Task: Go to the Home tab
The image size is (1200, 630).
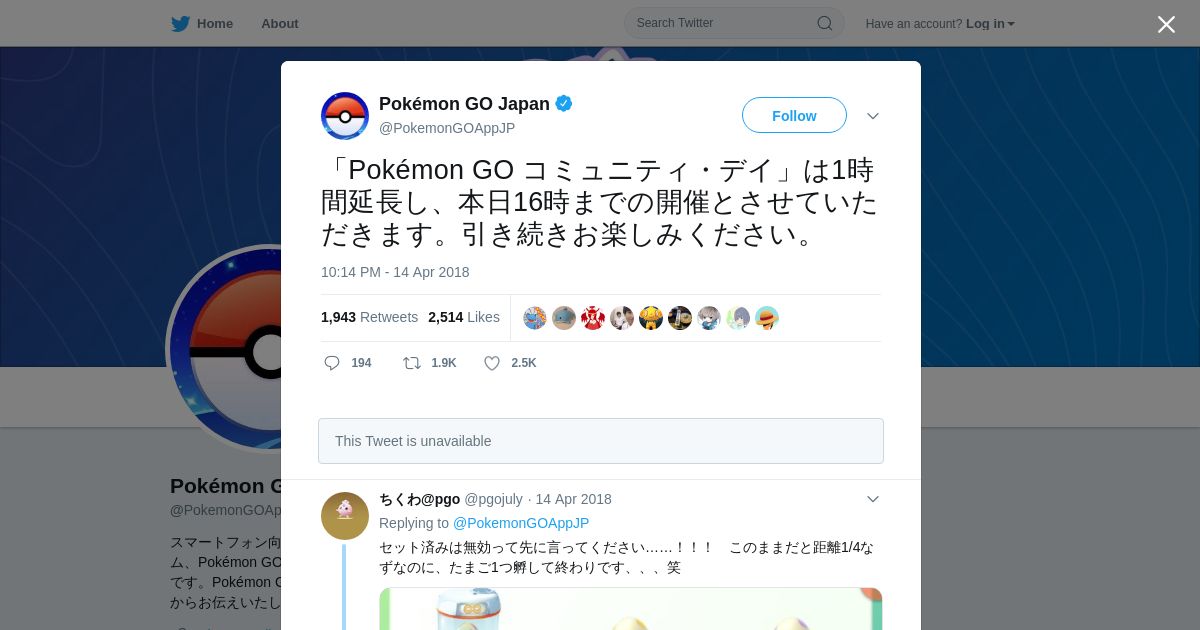Action: click(x=202, y=23)
